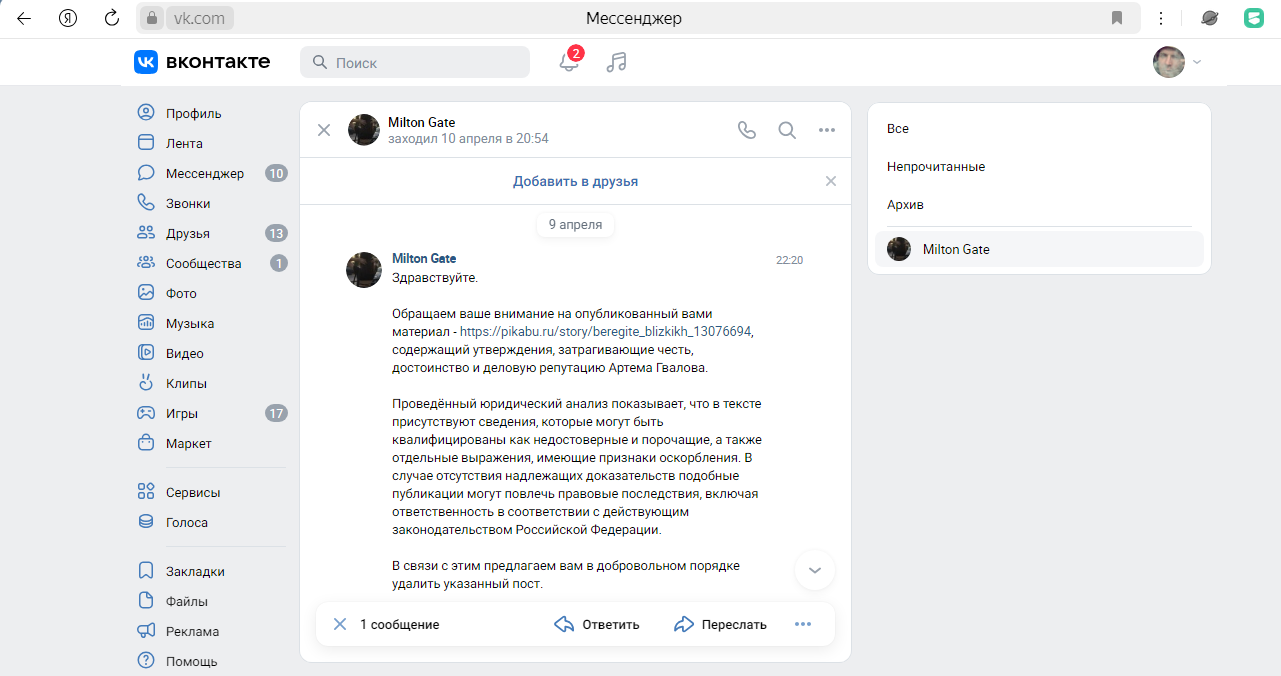1281x676 pixels.
Task: Open chat header more options dots
Action: pyautogui.click(x=827, y=130)
